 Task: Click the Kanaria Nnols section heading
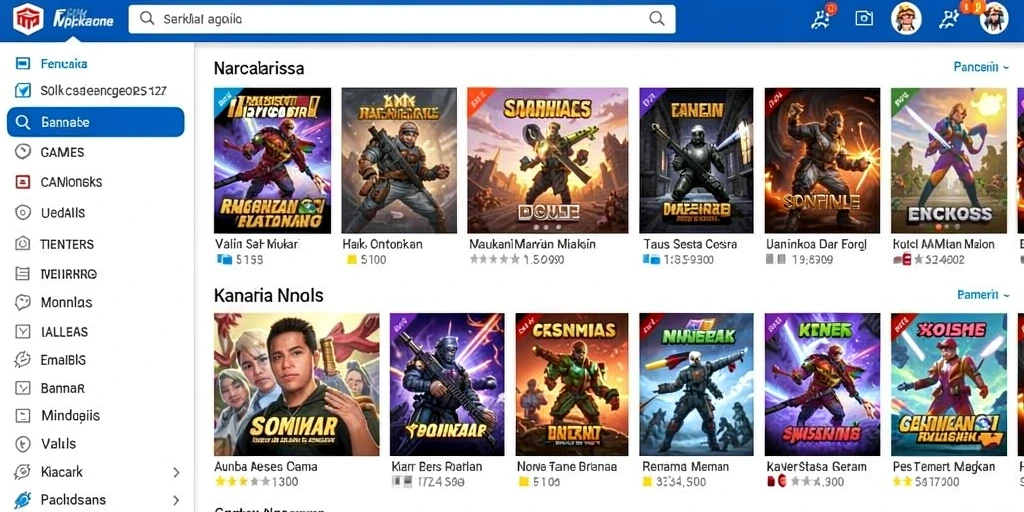tap(268, 295)
